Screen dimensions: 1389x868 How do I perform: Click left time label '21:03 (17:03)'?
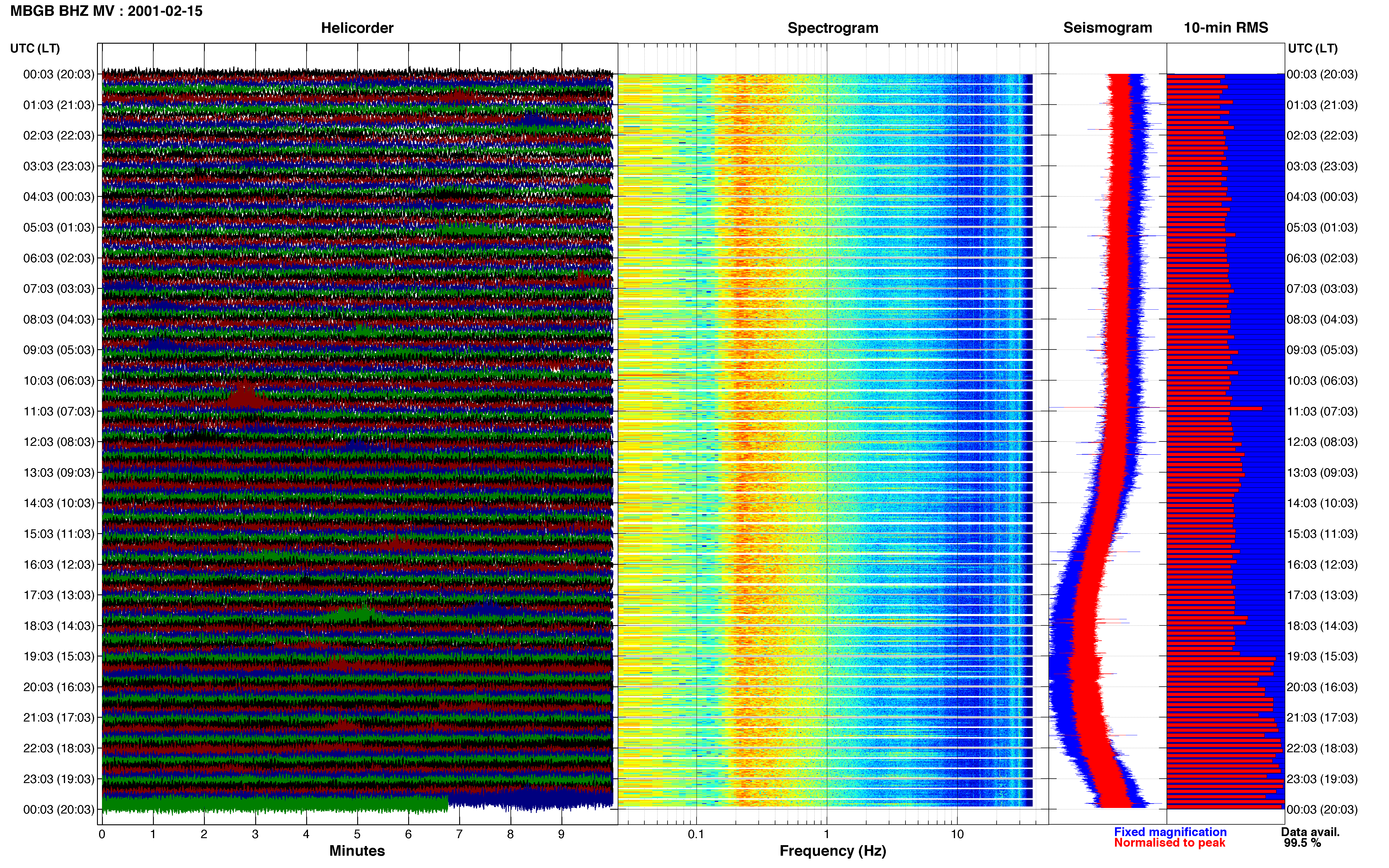coord(59,718)
